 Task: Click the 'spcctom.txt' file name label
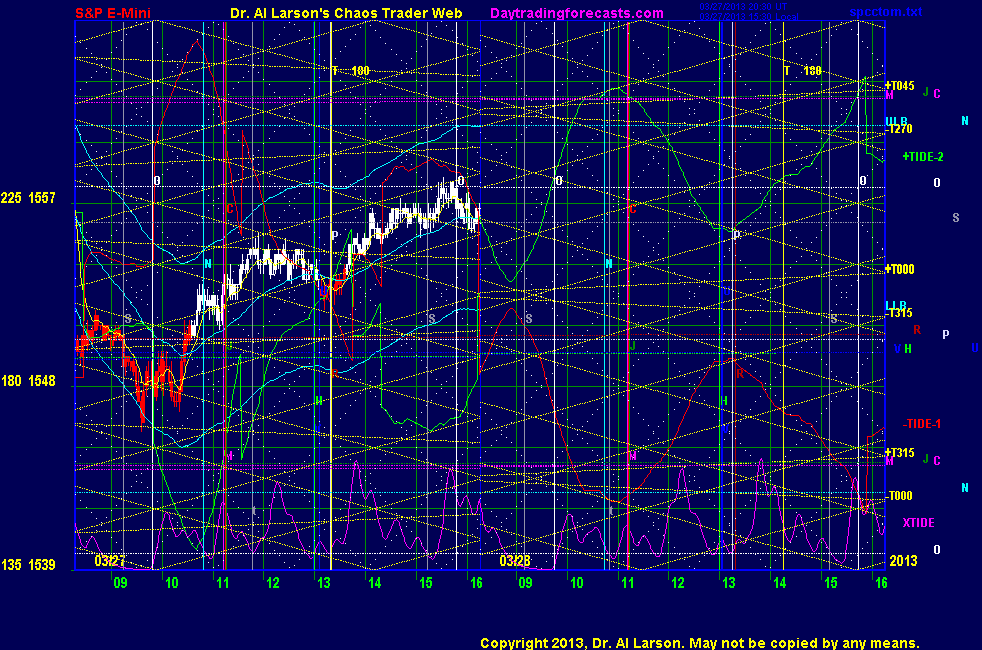pyautogui.click(x=886, y=12)
